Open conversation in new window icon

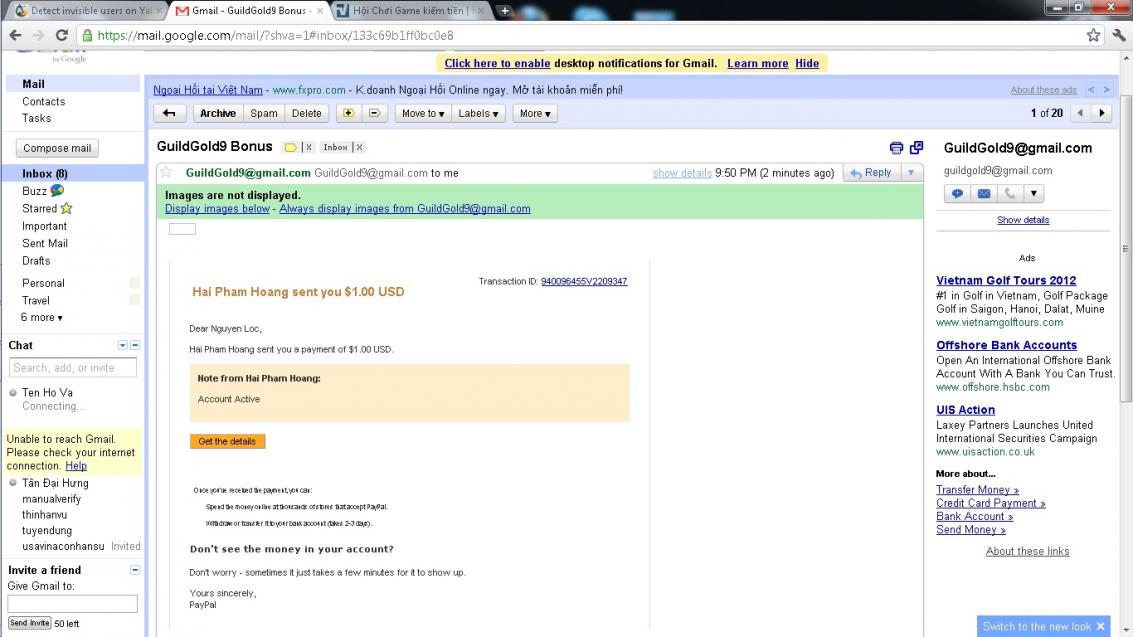[x=916, y=147]
